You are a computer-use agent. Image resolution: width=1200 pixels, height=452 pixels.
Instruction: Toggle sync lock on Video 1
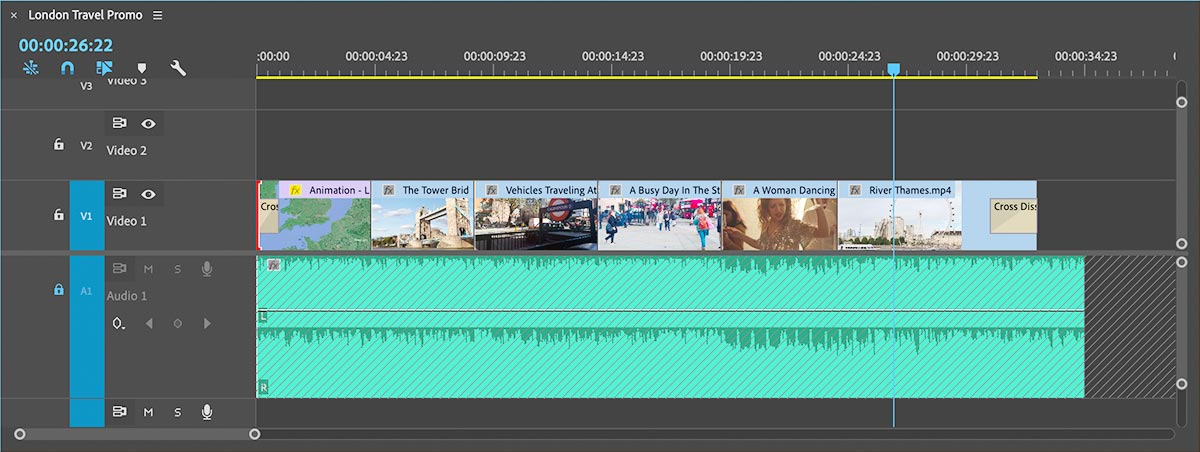pyautogui.click(x=119, y=194)
